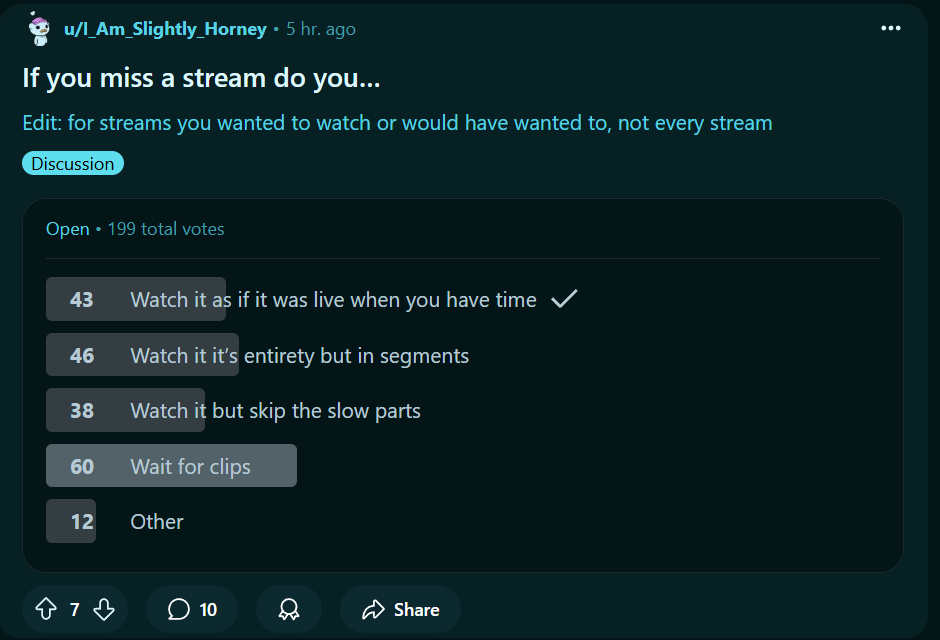
Task: Click the Share button label
Action: pyautogui.click(x=417, y=609)
